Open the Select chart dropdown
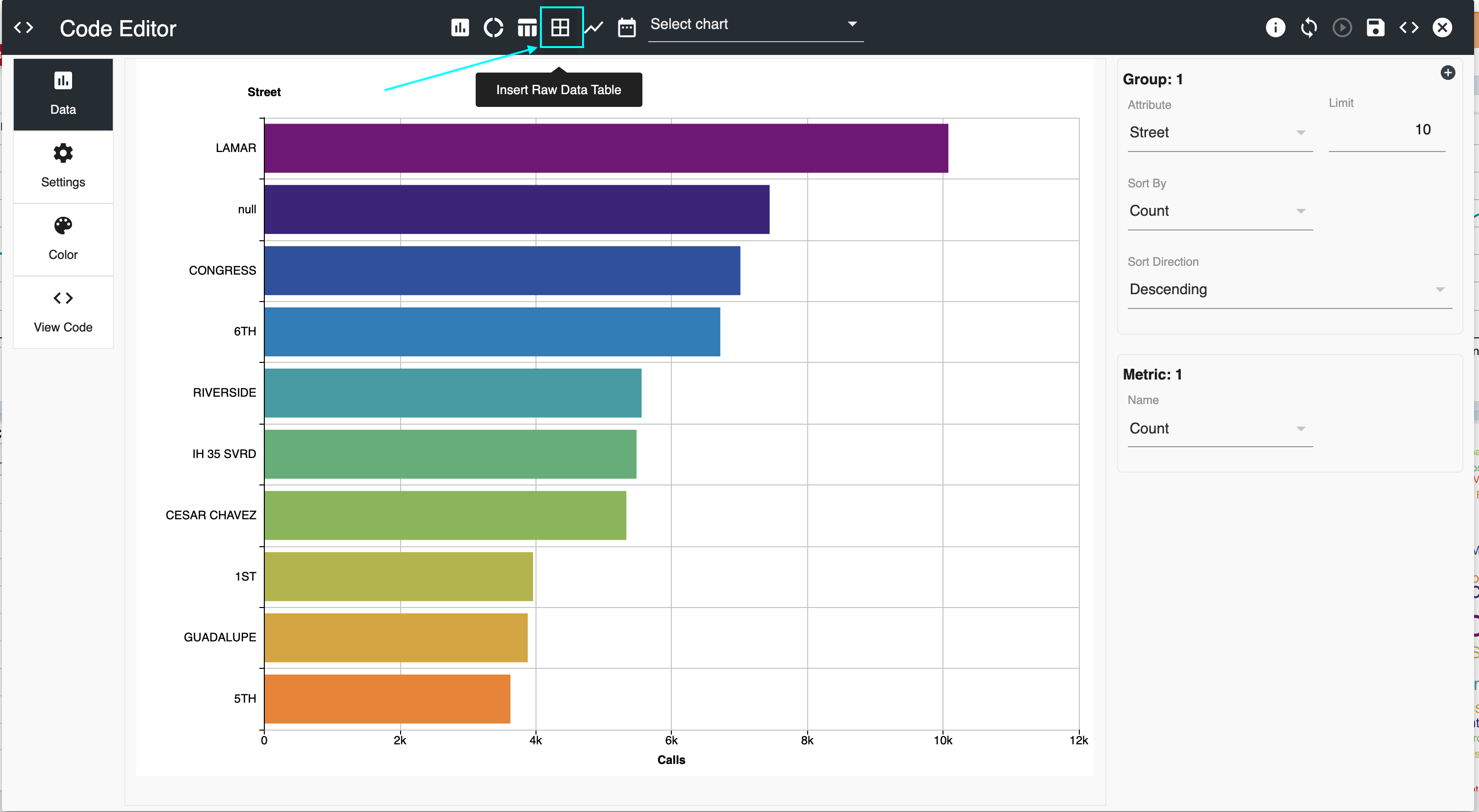The height and width of the screenshot is (812, 1479). (x=755, y=25)
